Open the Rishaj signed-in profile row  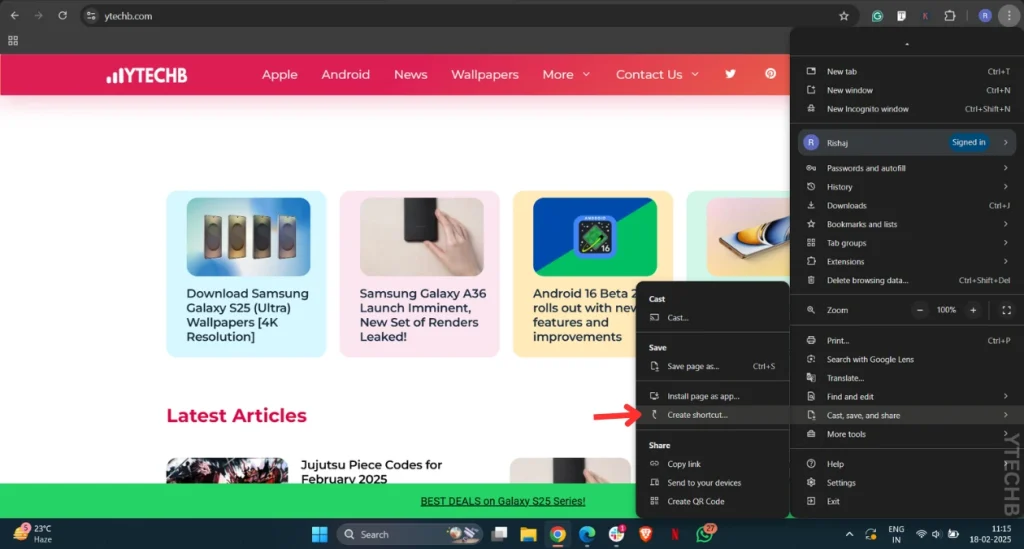tap(906, 142)
